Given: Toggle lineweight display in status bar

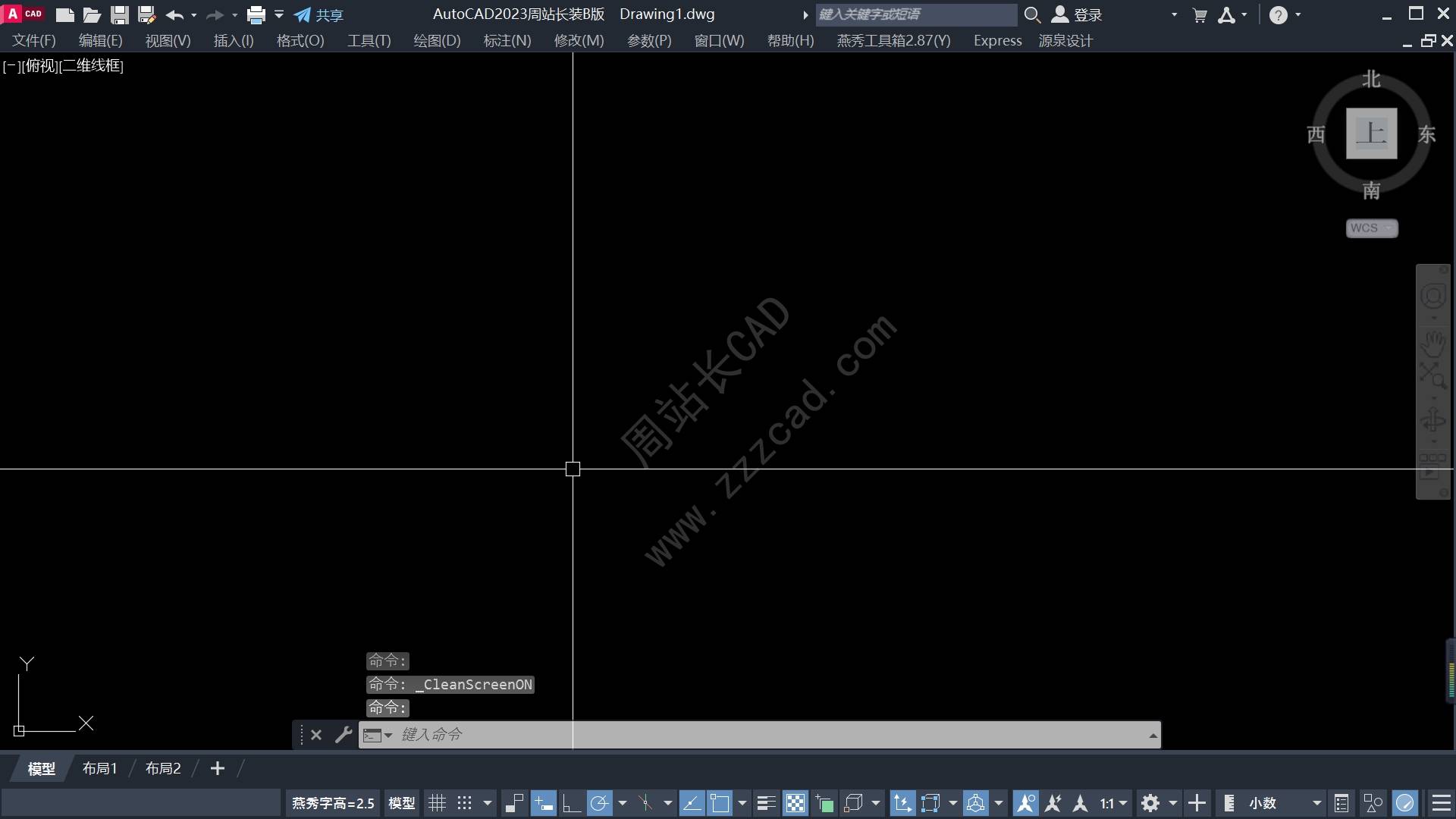Looking at the screenshot, I should coord(766,803).
